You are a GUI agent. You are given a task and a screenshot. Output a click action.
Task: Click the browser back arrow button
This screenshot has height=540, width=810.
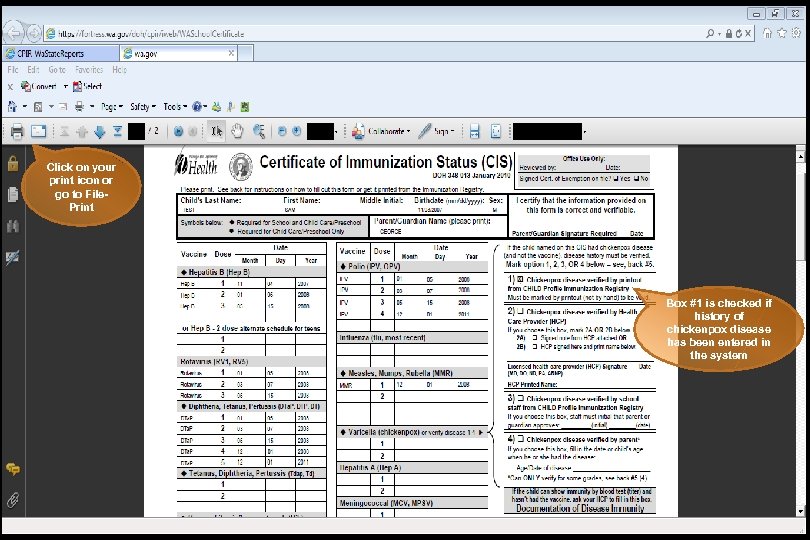pos(13,34)
